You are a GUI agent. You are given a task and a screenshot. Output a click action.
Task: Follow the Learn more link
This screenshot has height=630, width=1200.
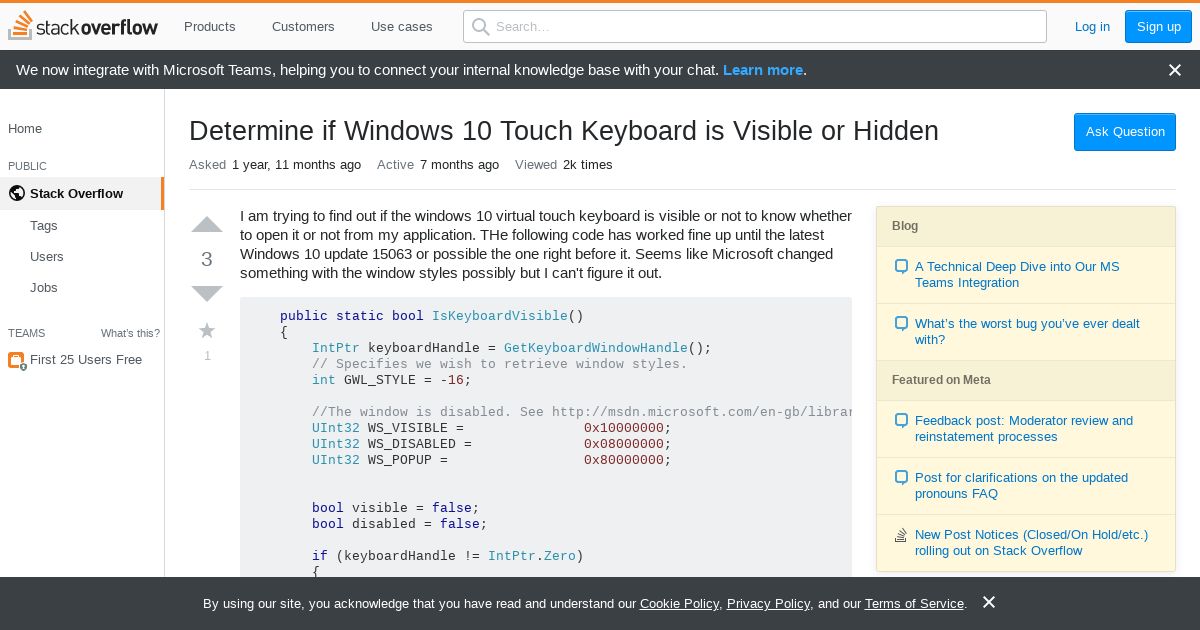click(x=763, y=70)
